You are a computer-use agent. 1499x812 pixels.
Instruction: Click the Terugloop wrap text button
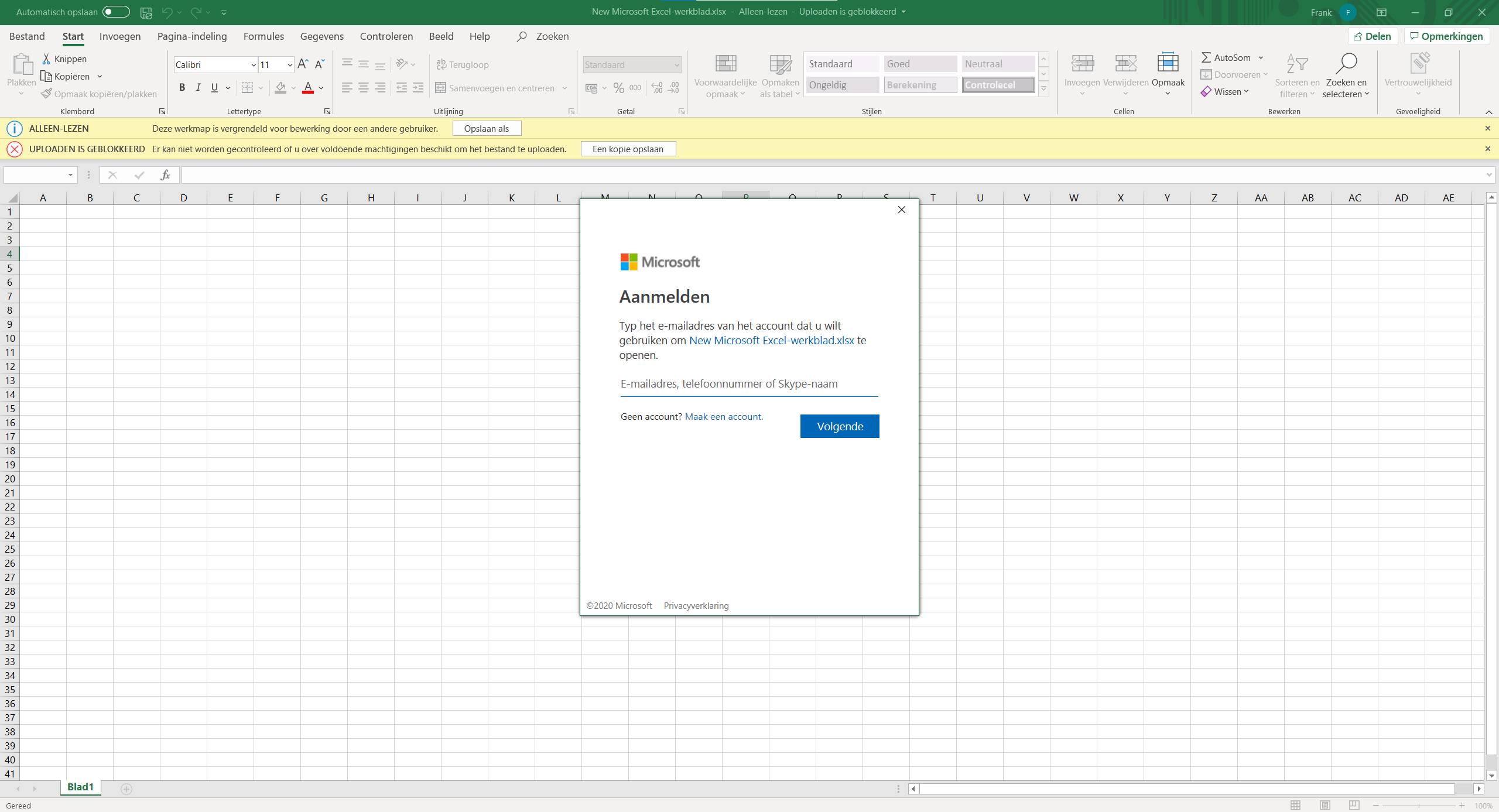[x=463, y=64]
